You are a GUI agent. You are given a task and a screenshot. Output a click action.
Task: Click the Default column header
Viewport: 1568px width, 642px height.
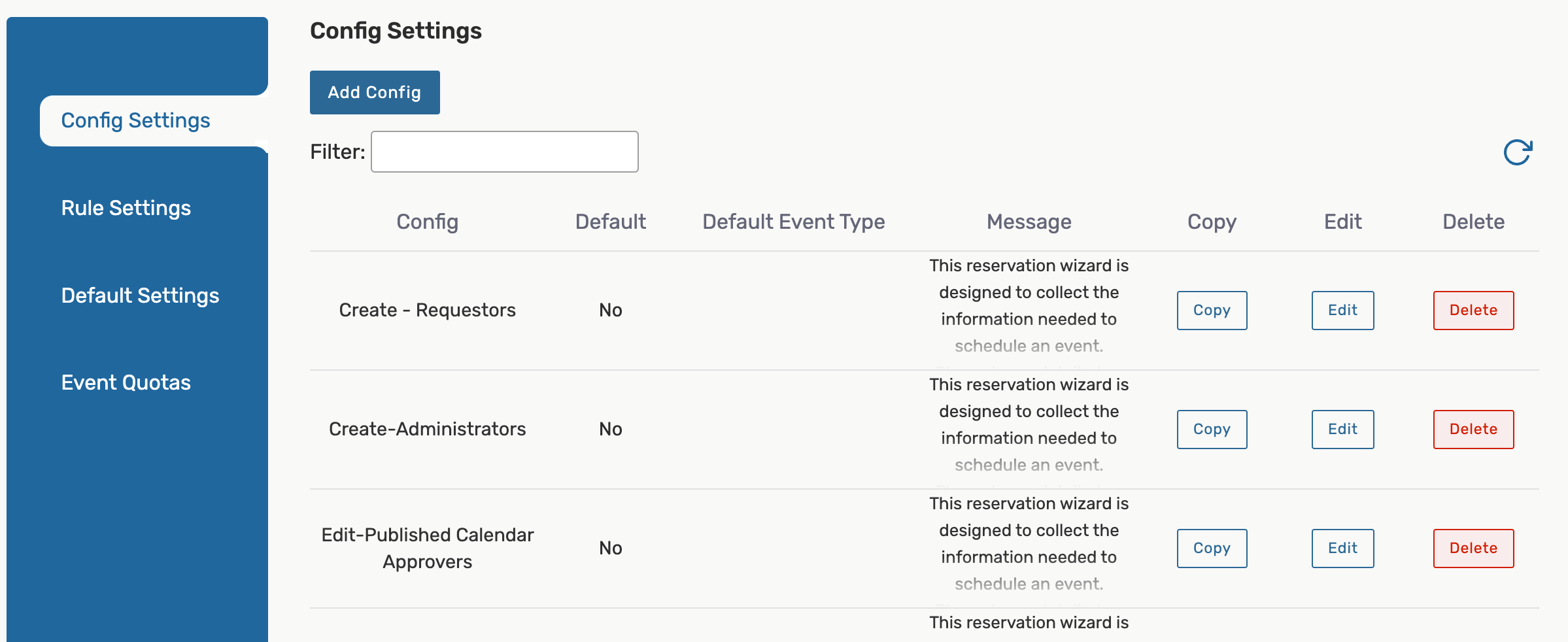click(x=610, y=222)
